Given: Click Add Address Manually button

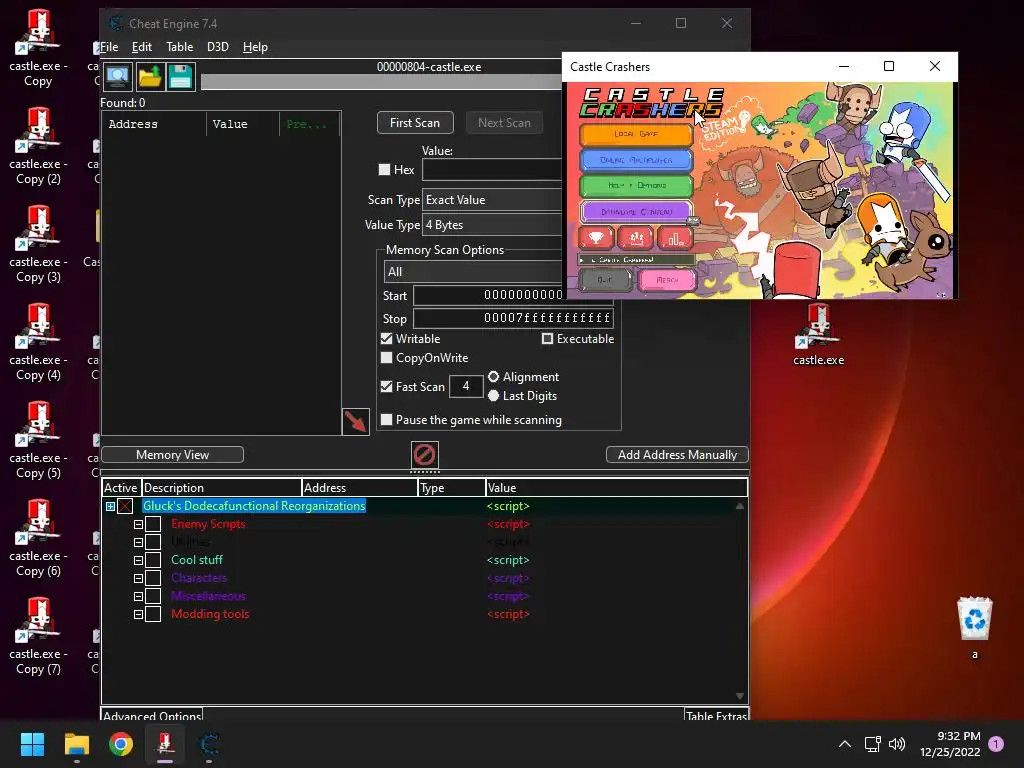Looking at the screenshot, I should [x=677, y=455].
